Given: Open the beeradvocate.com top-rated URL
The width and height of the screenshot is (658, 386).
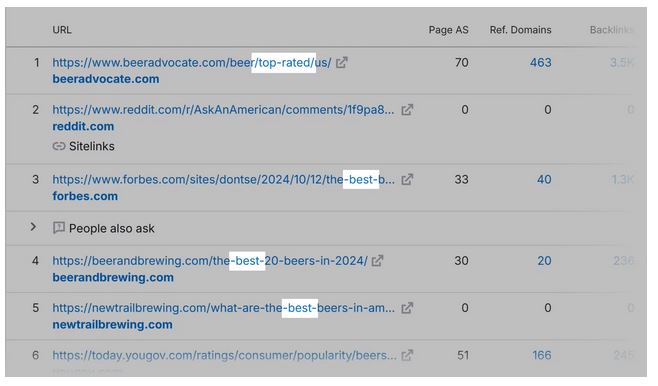Looking at the screenshot, I should click(192, 63).
